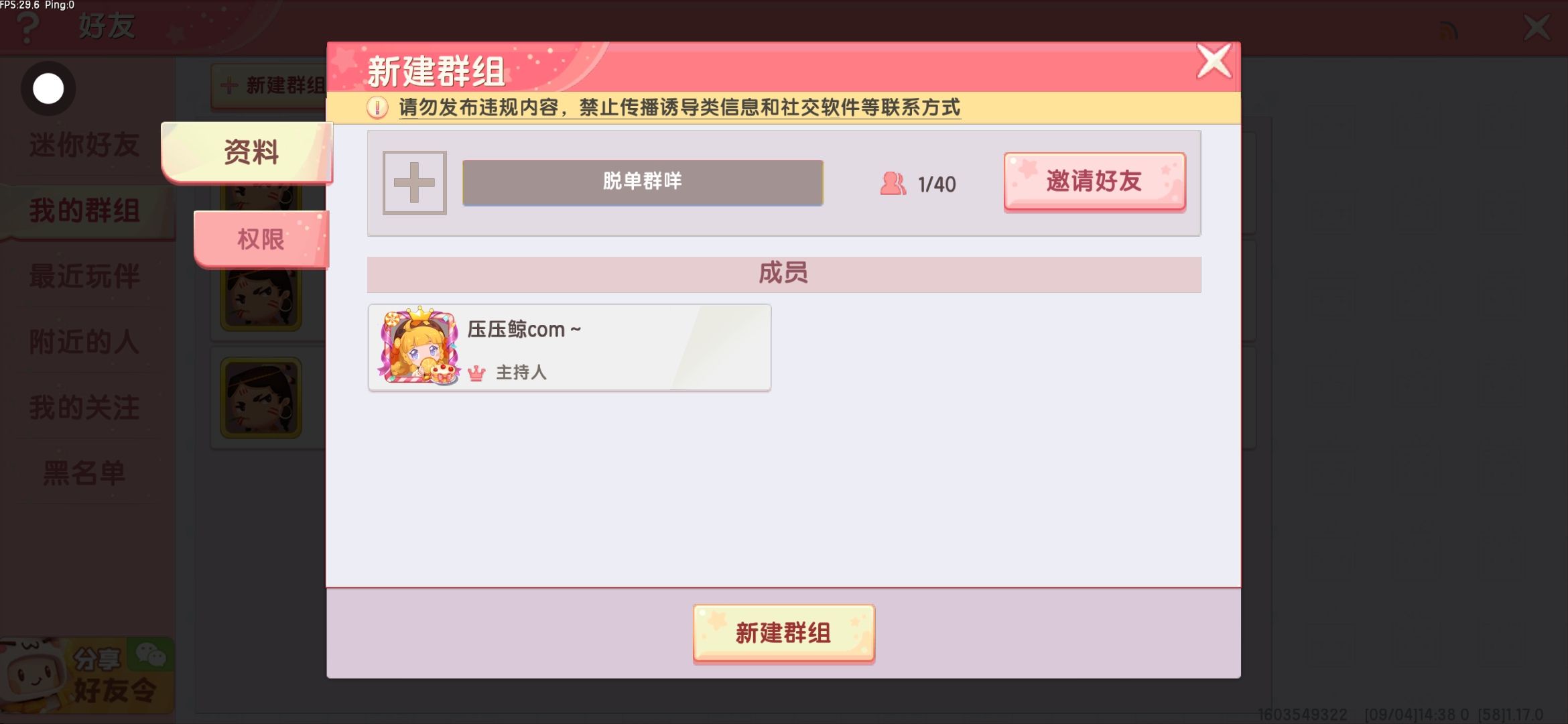This screenshot has width=1568, height=724.
Task: Click the warning exclamation icon in notice bar
Action: (377, 107)
